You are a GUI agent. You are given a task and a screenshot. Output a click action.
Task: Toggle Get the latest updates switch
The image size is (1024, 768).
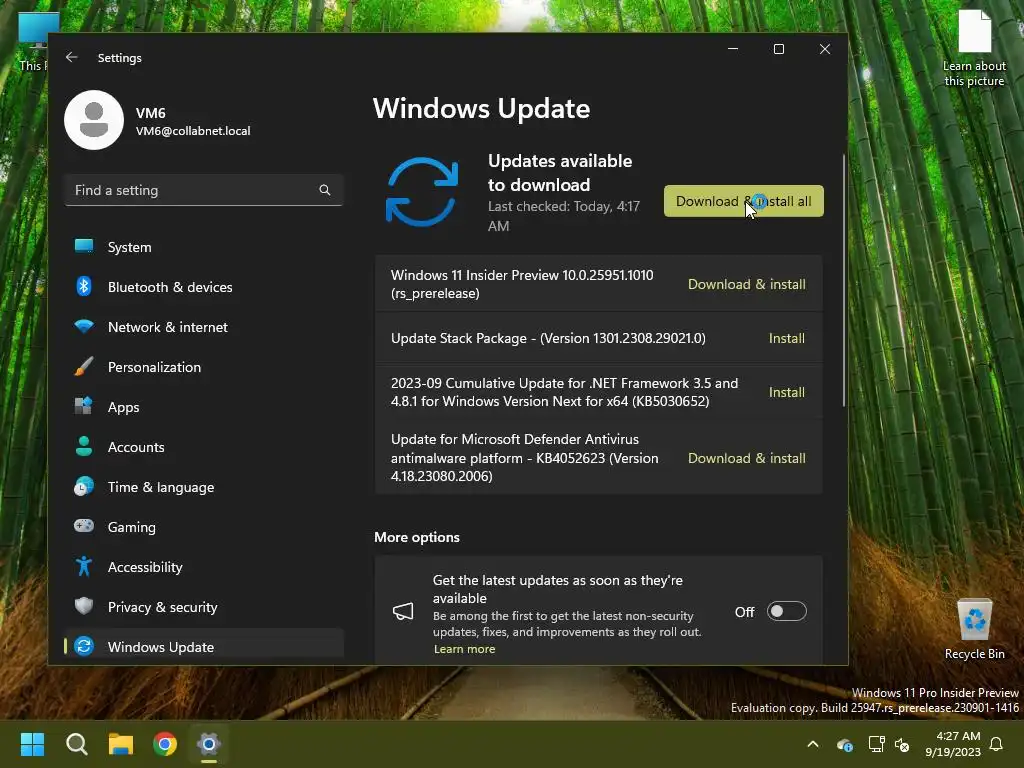pyautogui.click(x=786, y=611)
